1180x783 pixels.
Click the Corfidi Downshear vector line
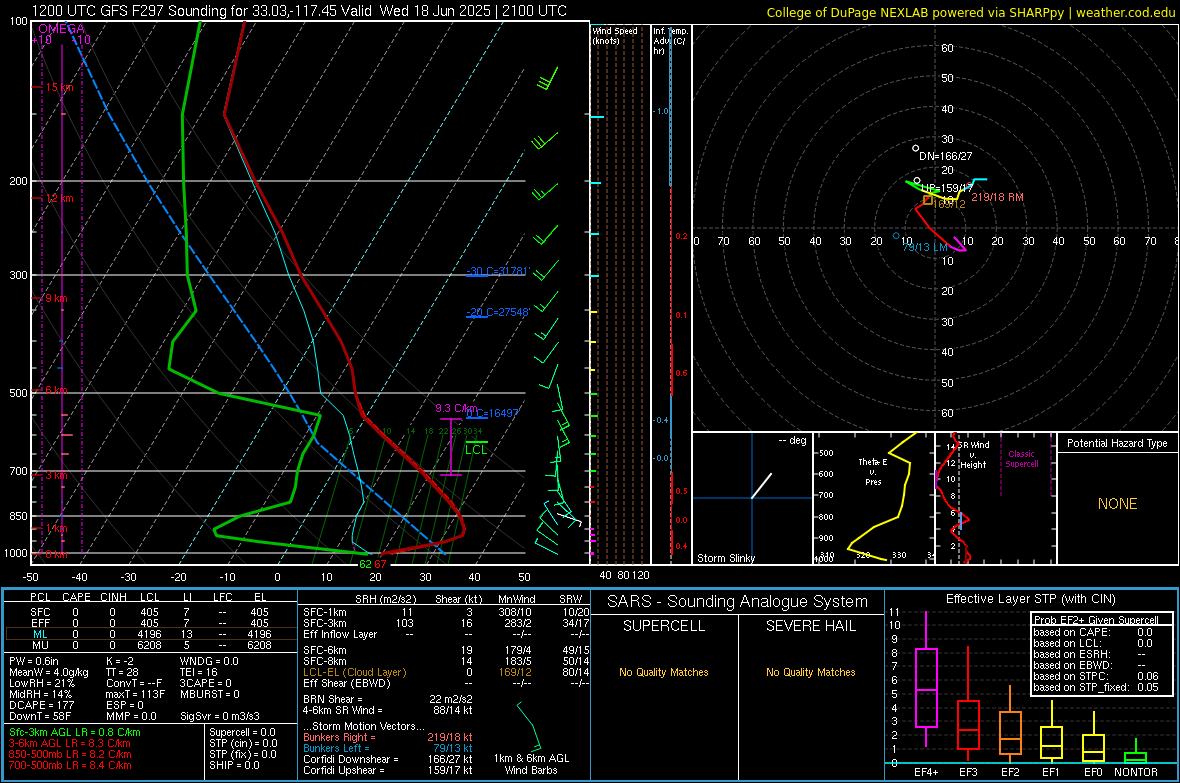coord(388,759)
